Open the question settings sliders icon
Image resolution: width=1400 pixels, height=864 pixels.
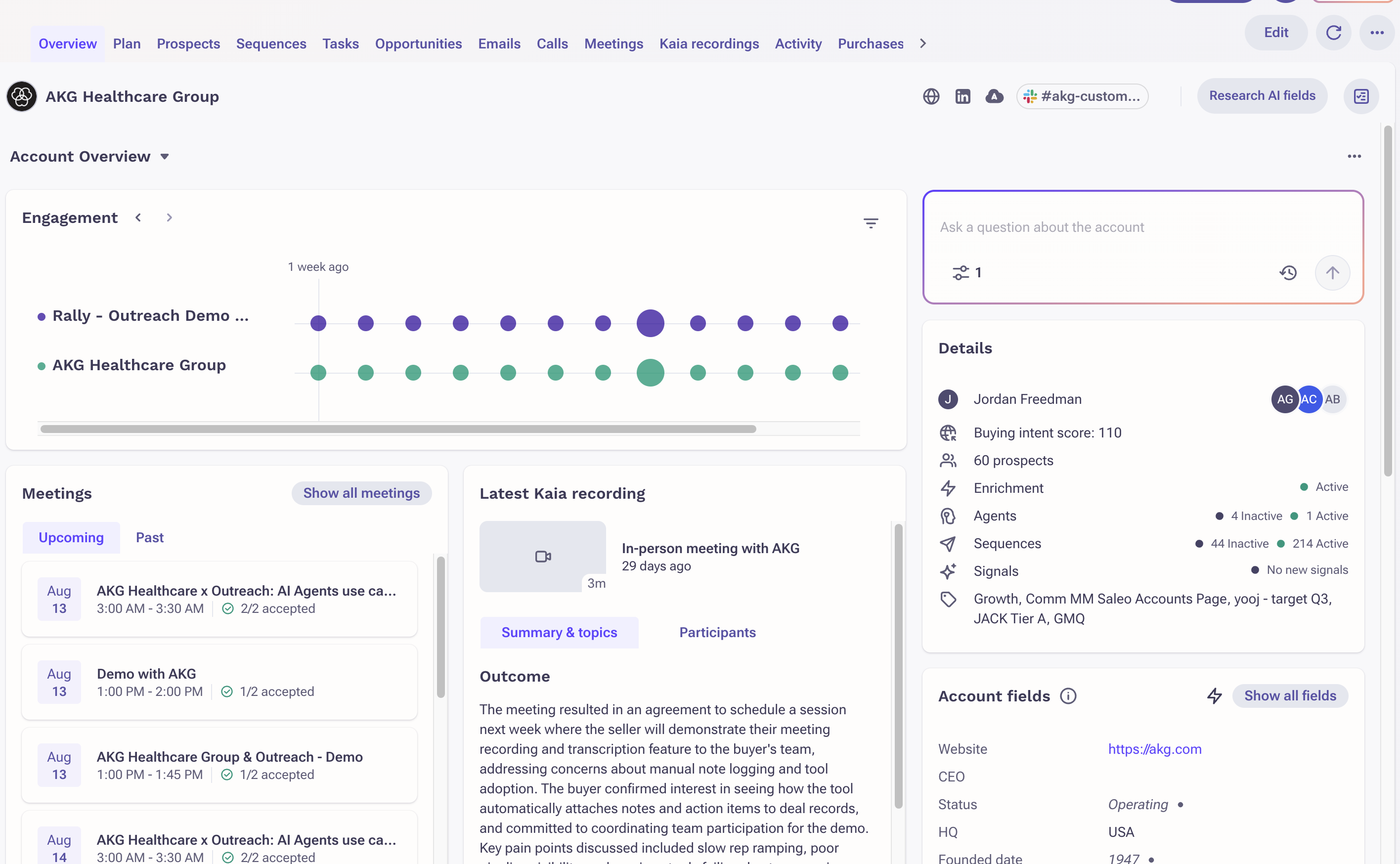coord(961,272)
